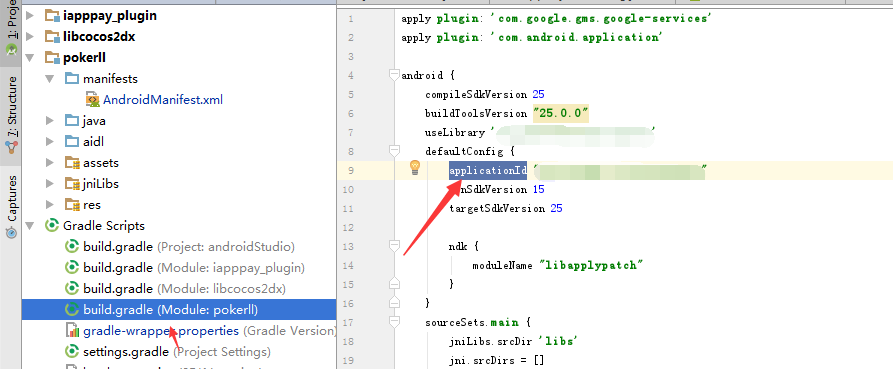Fold the defaultConfig block at line 8
The width and height of the screenshot is (893, 369).
[394, 150]
